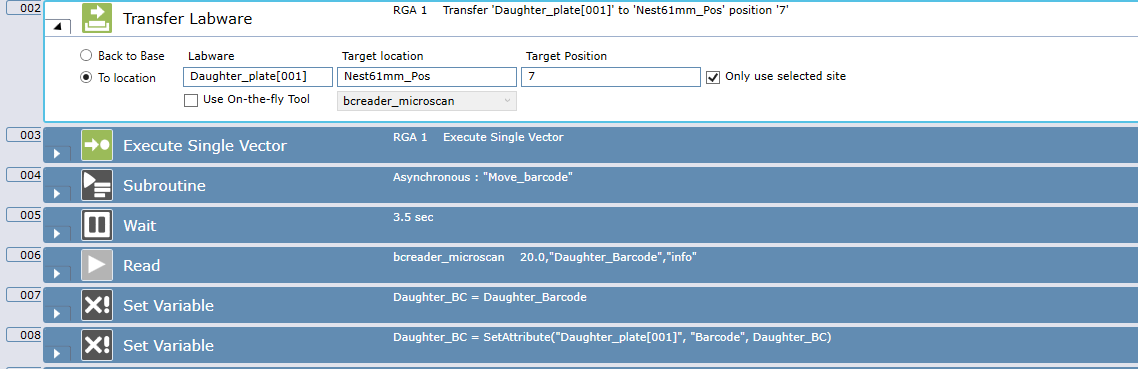The width and height of the screenshot is (1138, 369).
Task: Expand the Execute Single Vector step
Action: (x=57, y=154)
